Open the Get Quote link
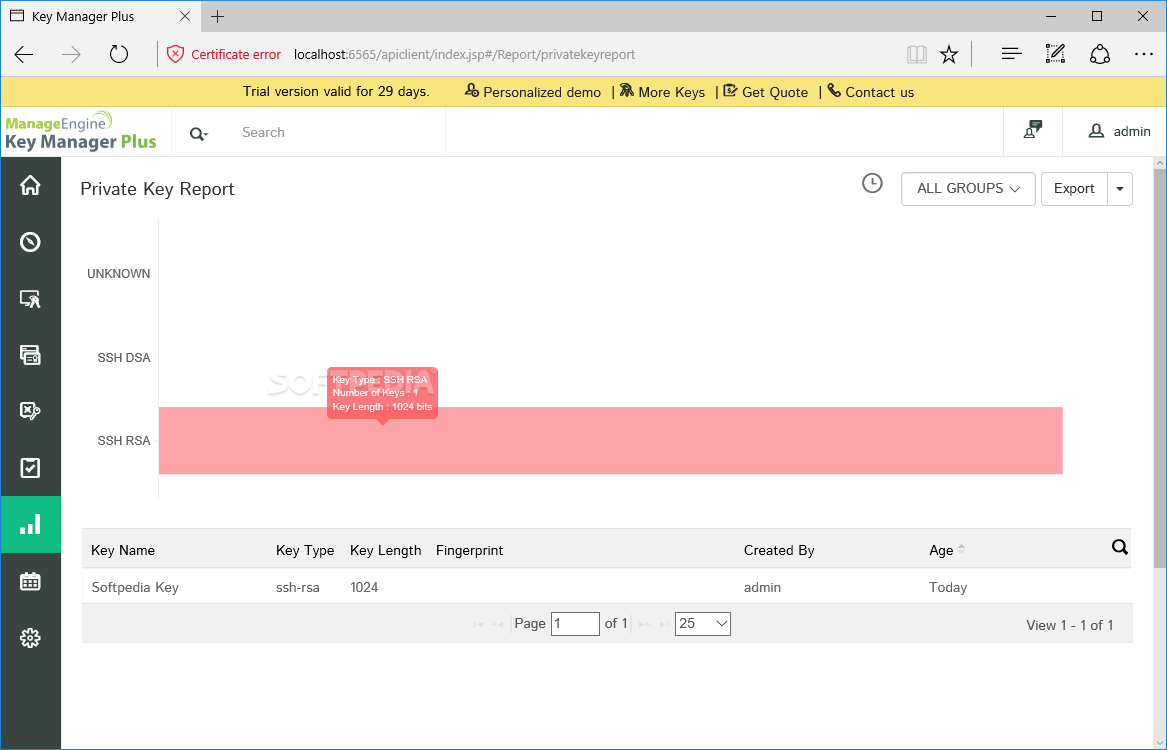 coord(766,92)
